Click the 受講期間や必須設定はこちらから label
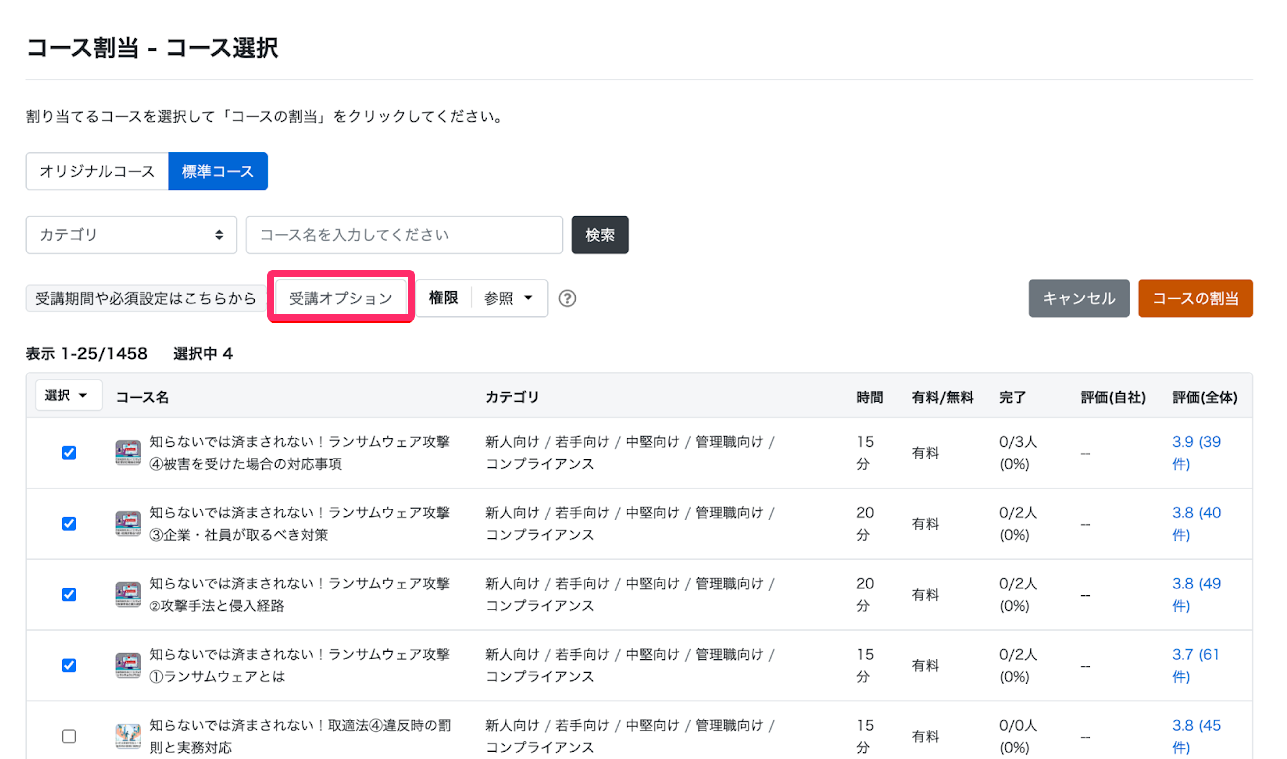The image size is (1287, 759). 146,298
